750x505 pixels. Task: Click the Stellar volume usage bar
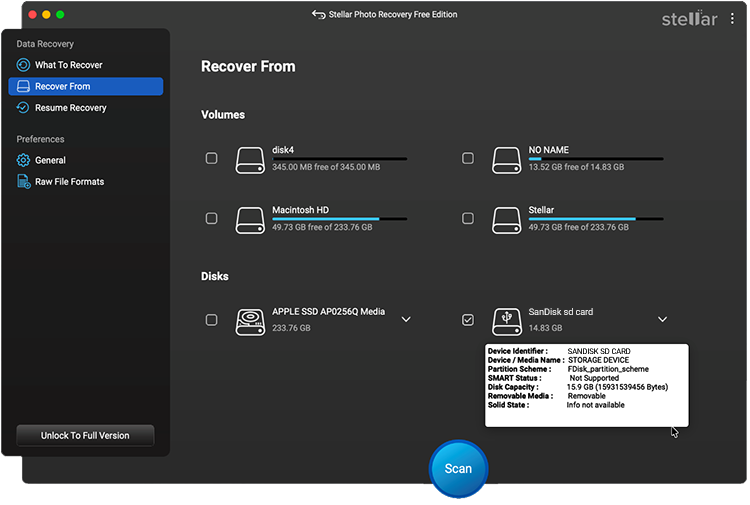pos(596,219)
